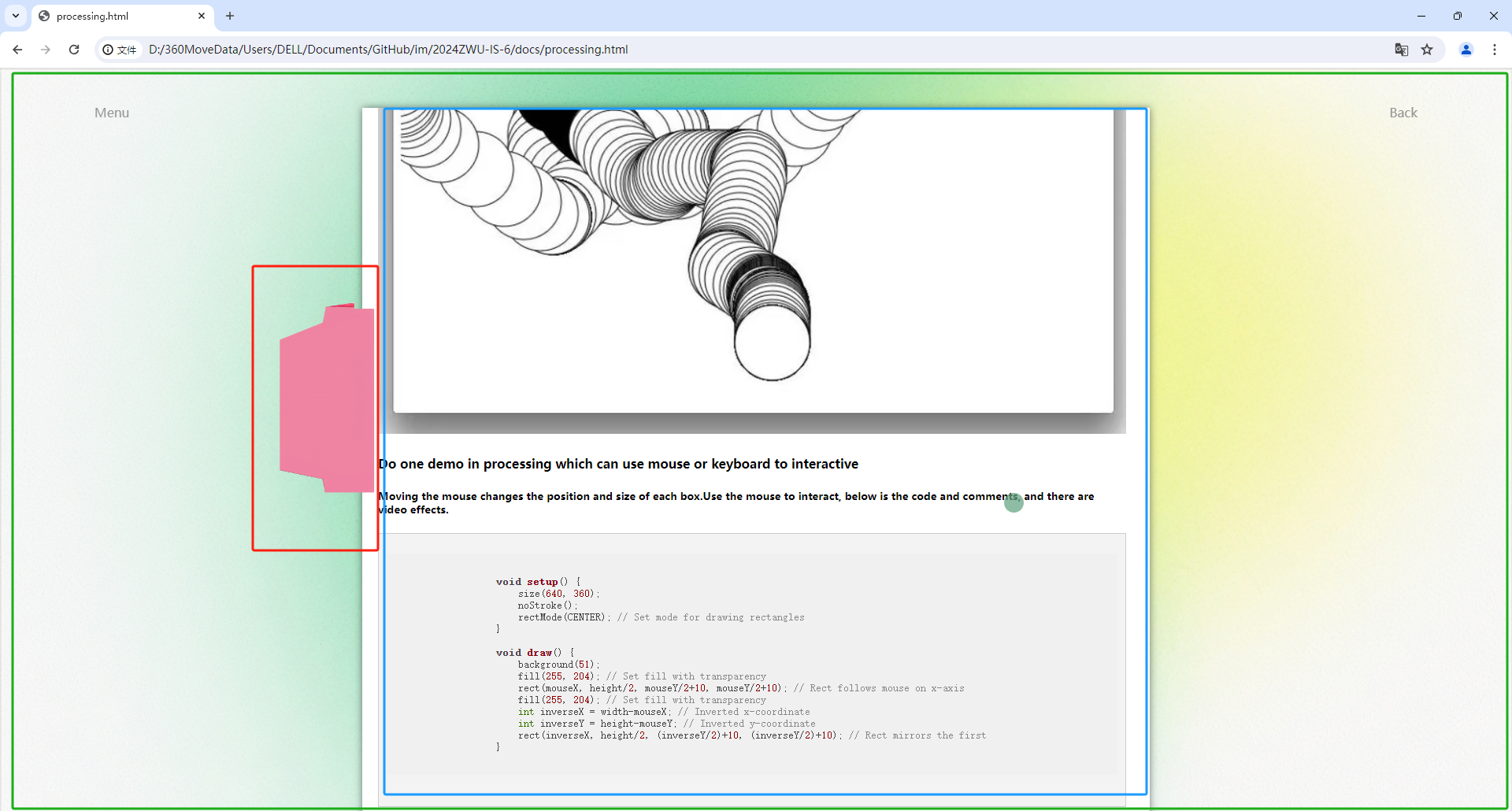
Task: Open the tab search dropdown arrow
Action: coord(16,16)
